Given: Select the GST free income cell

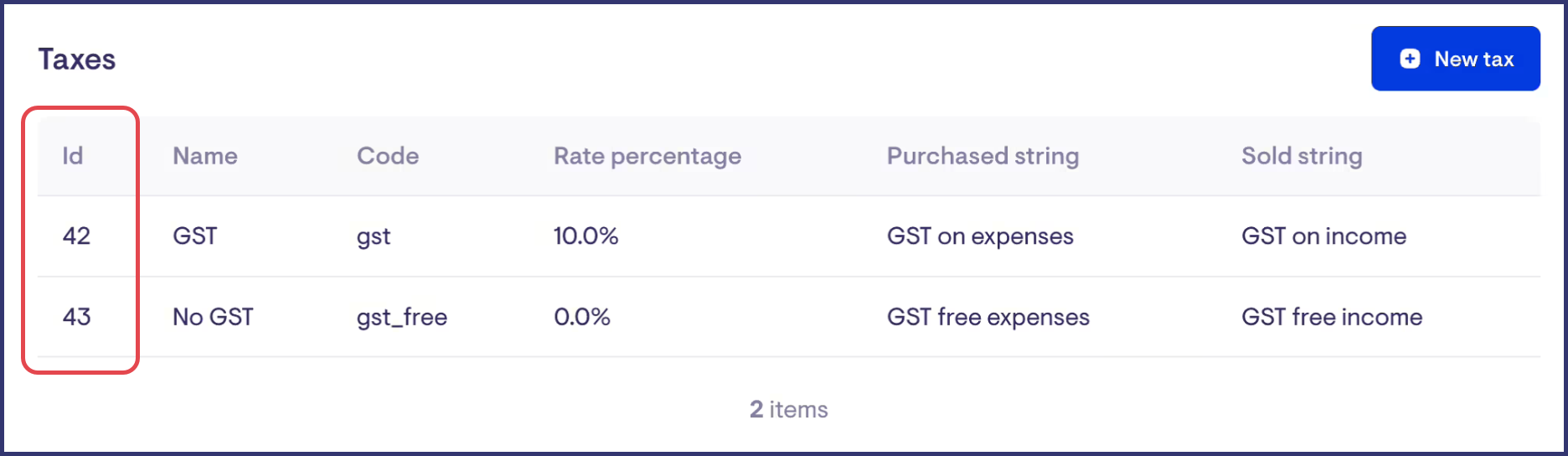Looking at the screenshot, I should coord(1332,317).
